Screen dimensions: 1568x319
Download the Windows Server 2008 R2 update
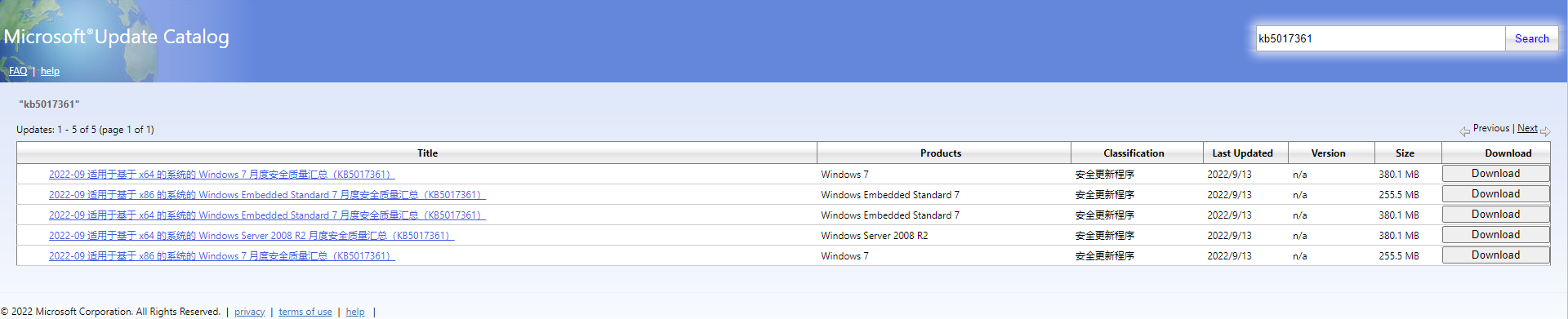(x=1495, y=235)
